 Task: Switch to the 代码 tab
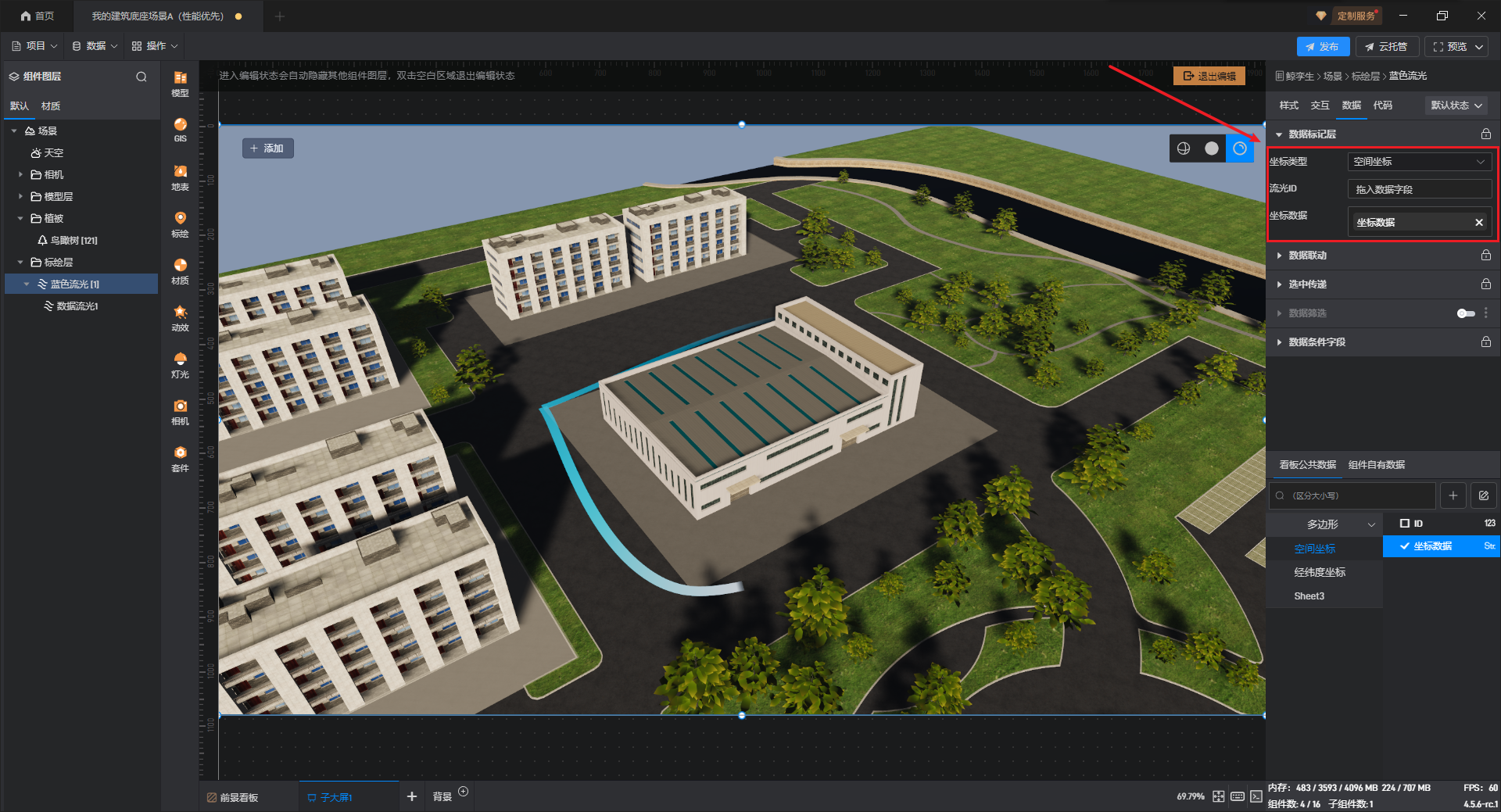click(x=1382, y=106)
